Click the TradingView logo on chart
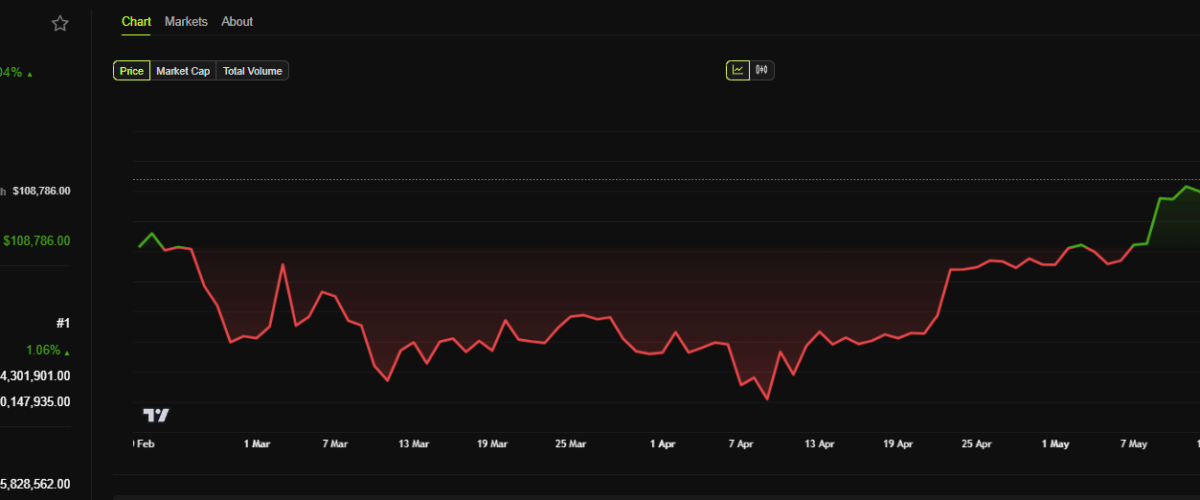Viewport: 1200px width, 500px height. [156, 415]
